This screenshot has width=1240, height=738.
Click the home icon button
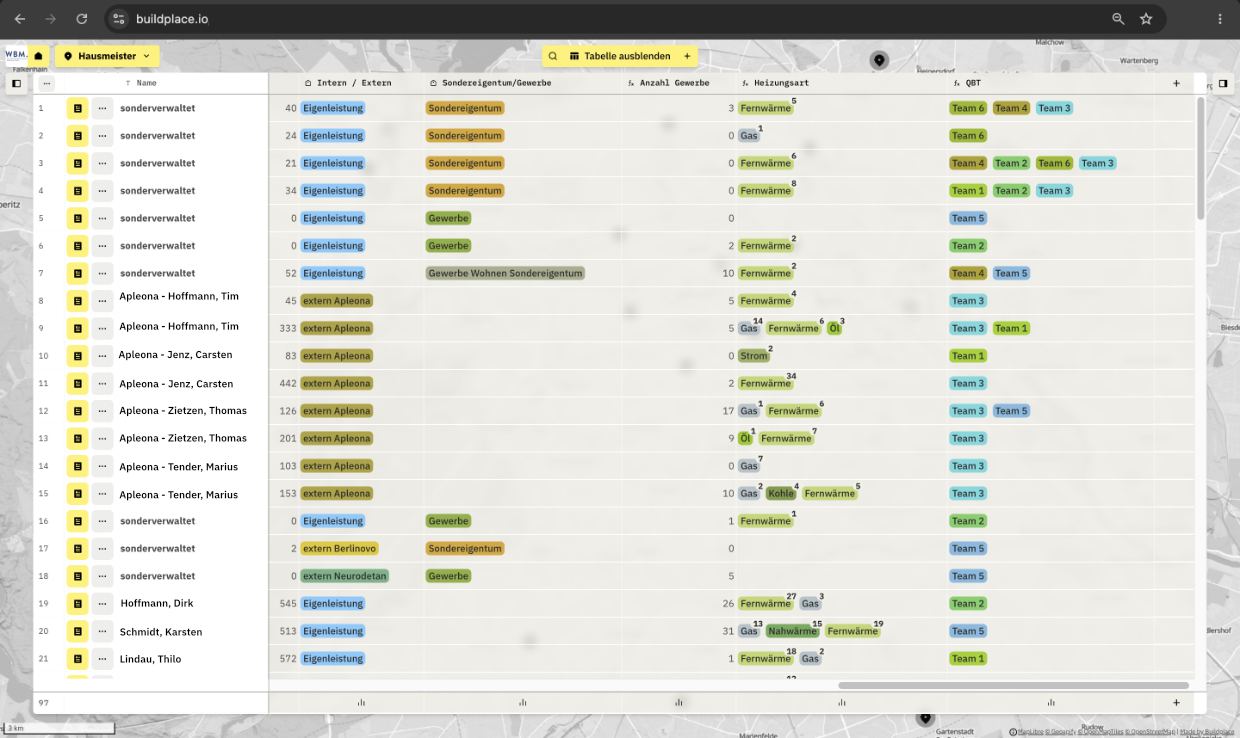(38, 56)
